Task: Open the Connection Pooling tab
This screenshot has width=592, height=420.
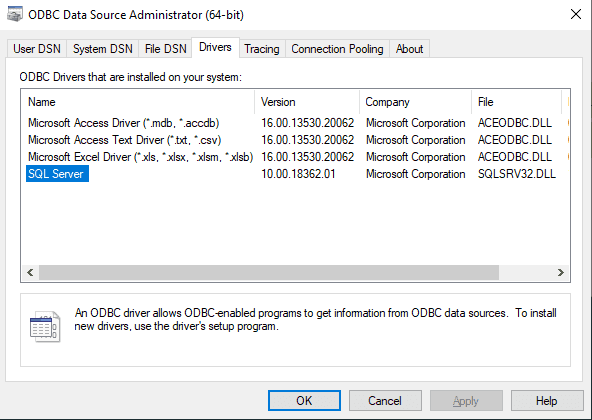Action: pyautogui.click(x=337, y=49)
